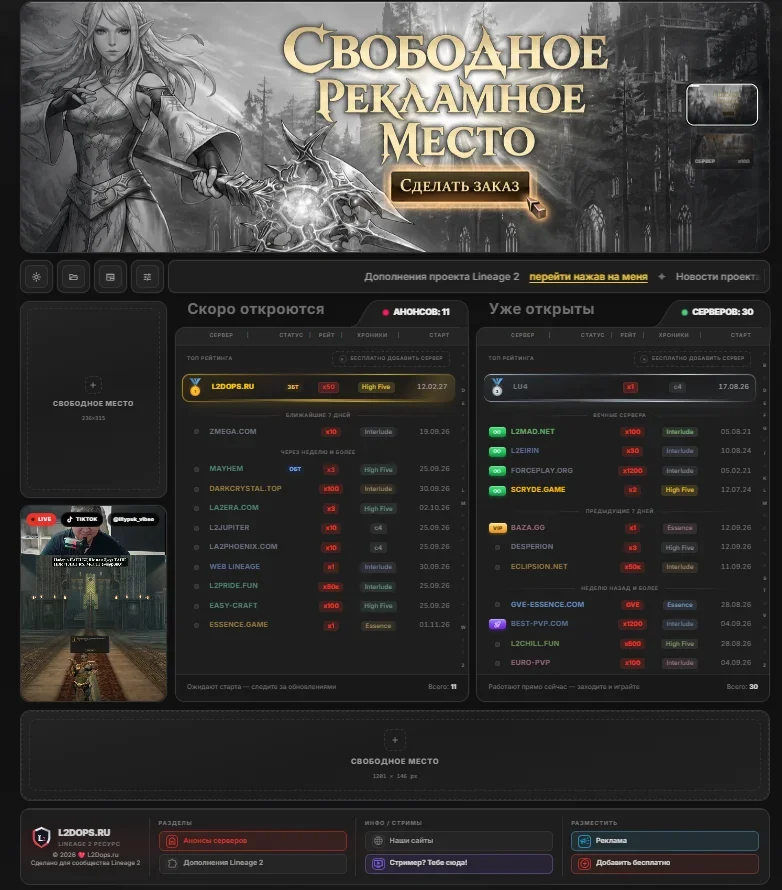This screenshot has height=890, width=782.
Task: Click the megaphone icon on Реклама
Action: (584, 841)
